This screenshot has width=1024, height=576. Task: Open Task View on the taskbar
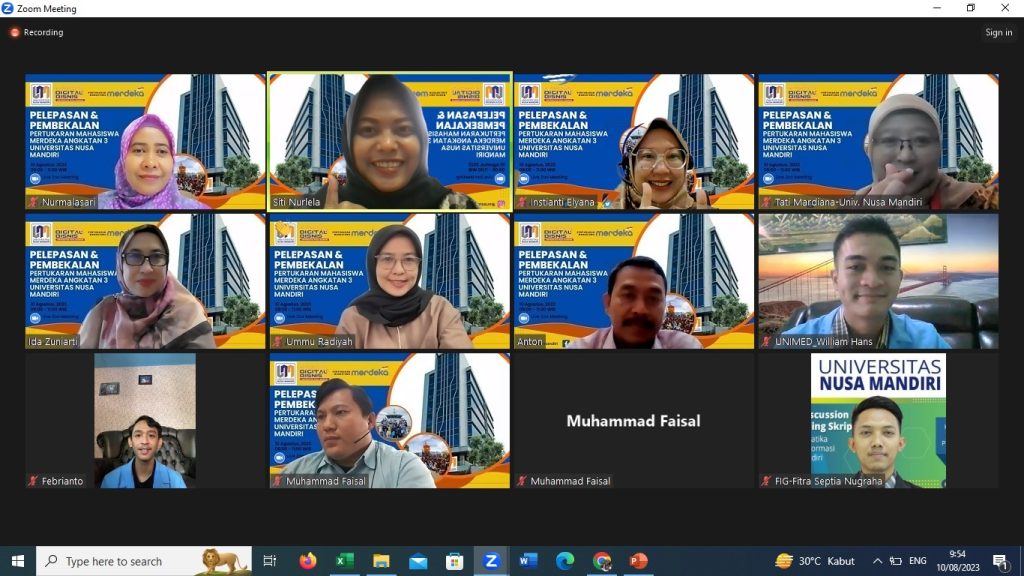[270, 561]
